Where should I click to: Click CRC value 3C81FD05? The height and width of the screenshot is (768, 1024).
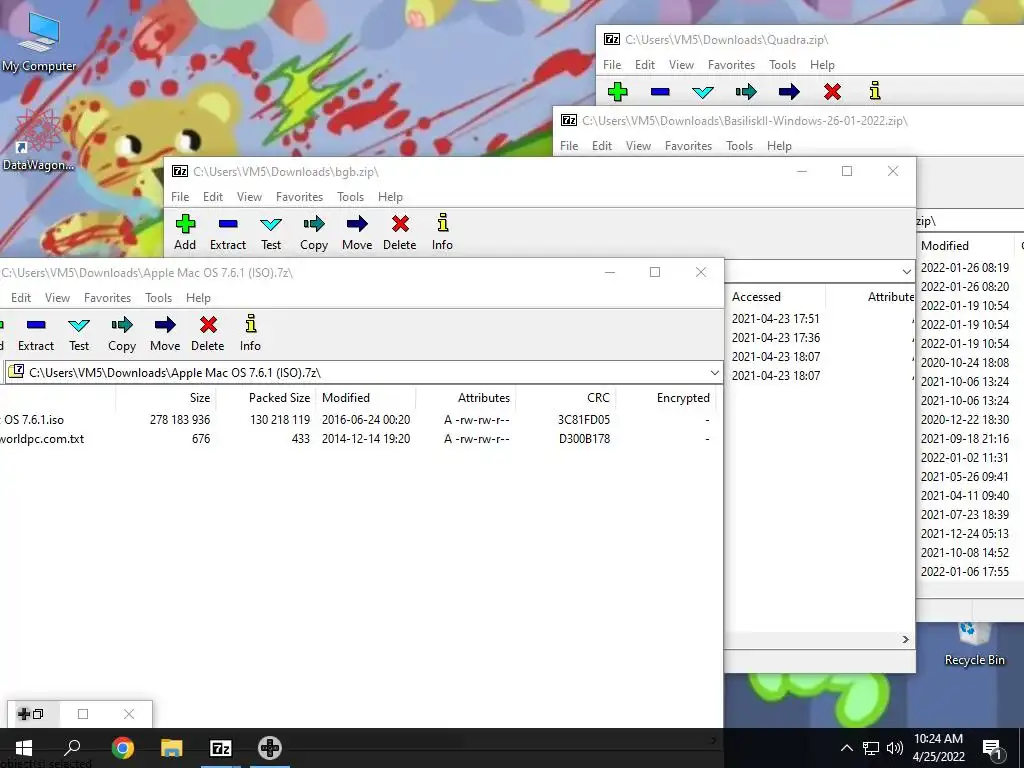pyautogui.click(x=584, y=420)
